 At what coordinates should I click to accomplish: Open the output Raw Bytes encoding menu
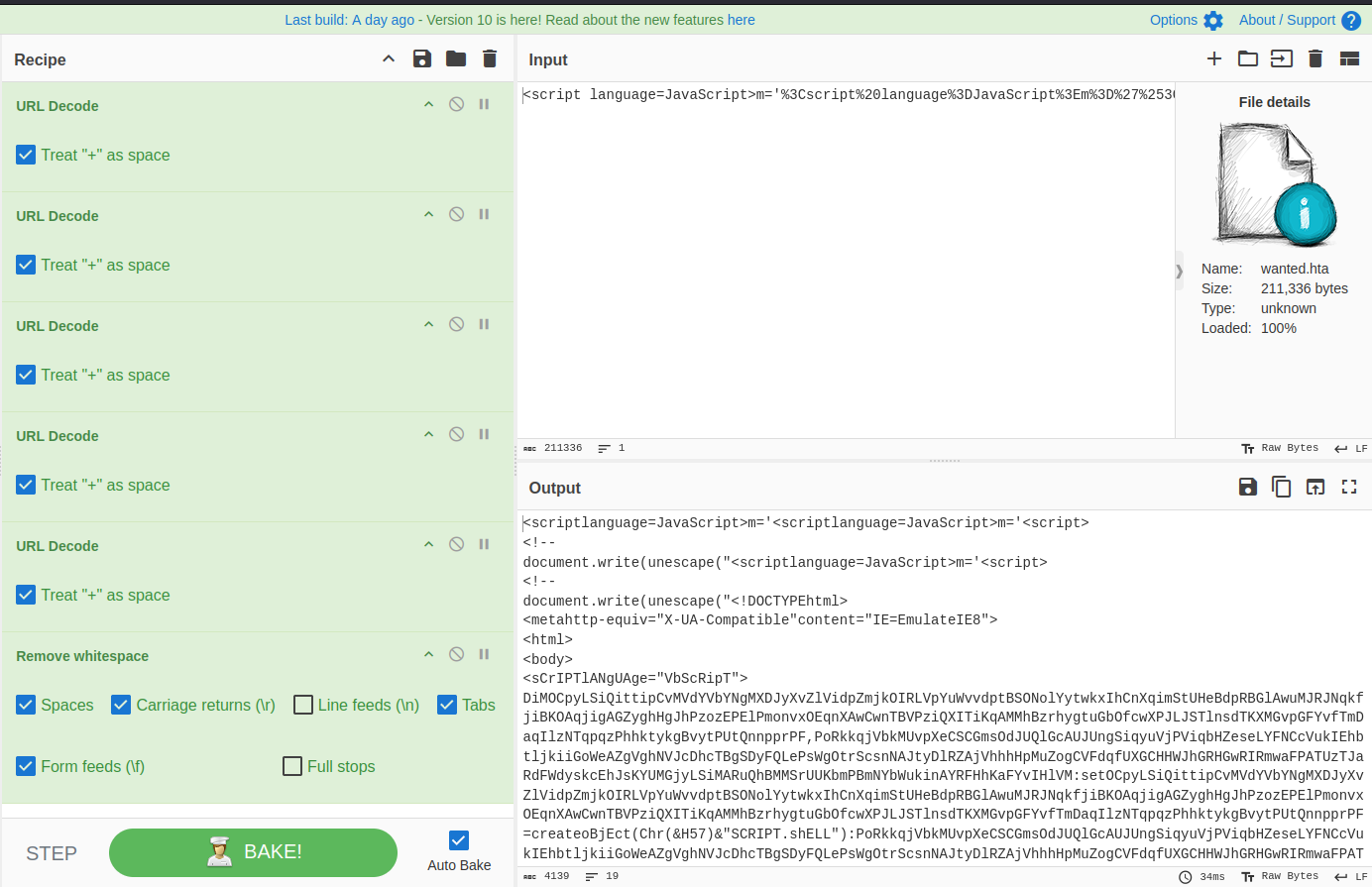(x=1281, y=876)
